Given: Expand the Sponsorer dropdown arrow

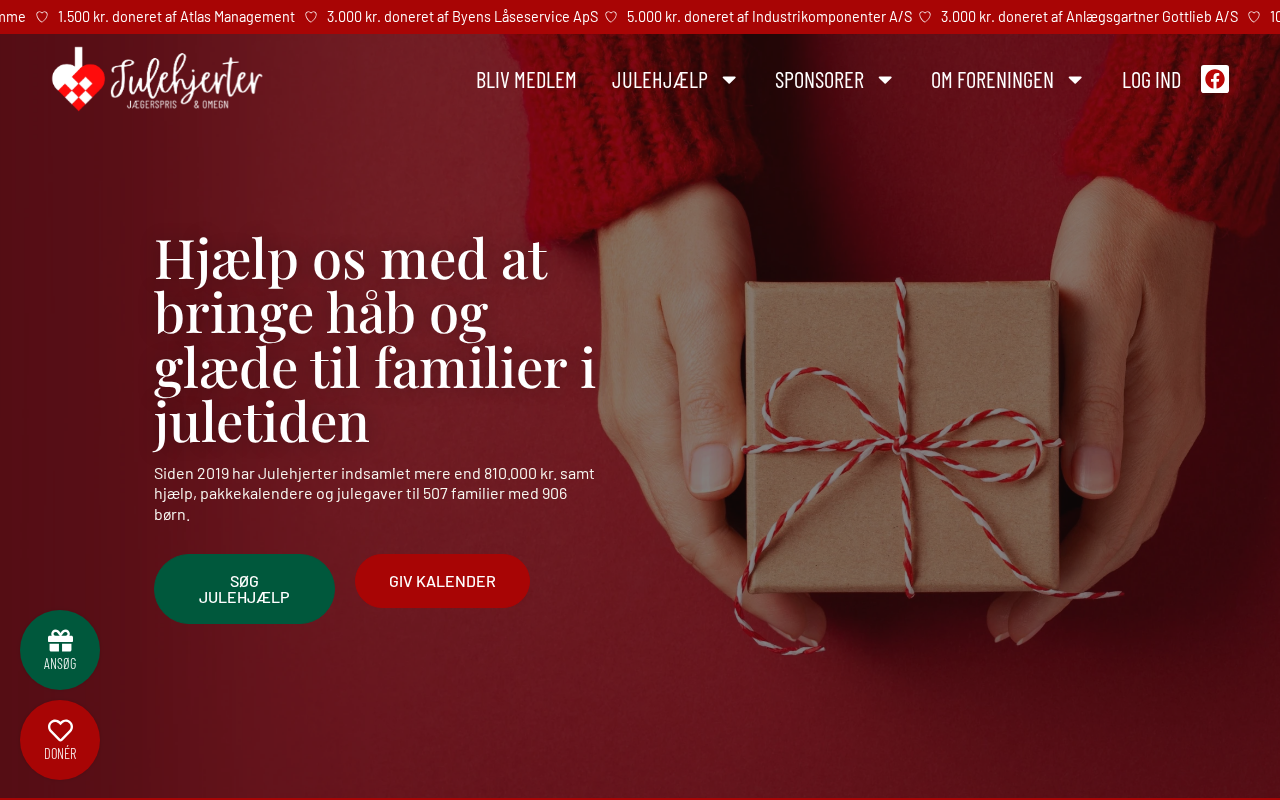Looking at the screenshot, I should [x=885, y=80].
